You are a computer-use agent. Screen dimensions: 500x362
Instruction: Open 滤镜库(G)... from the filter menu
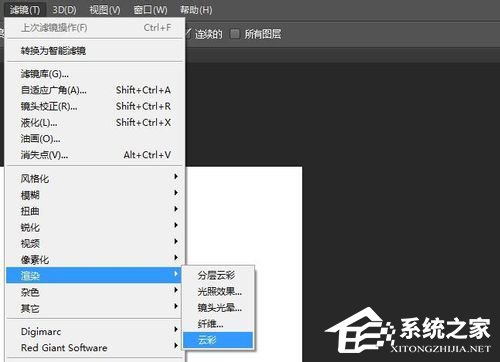[95, 74]
